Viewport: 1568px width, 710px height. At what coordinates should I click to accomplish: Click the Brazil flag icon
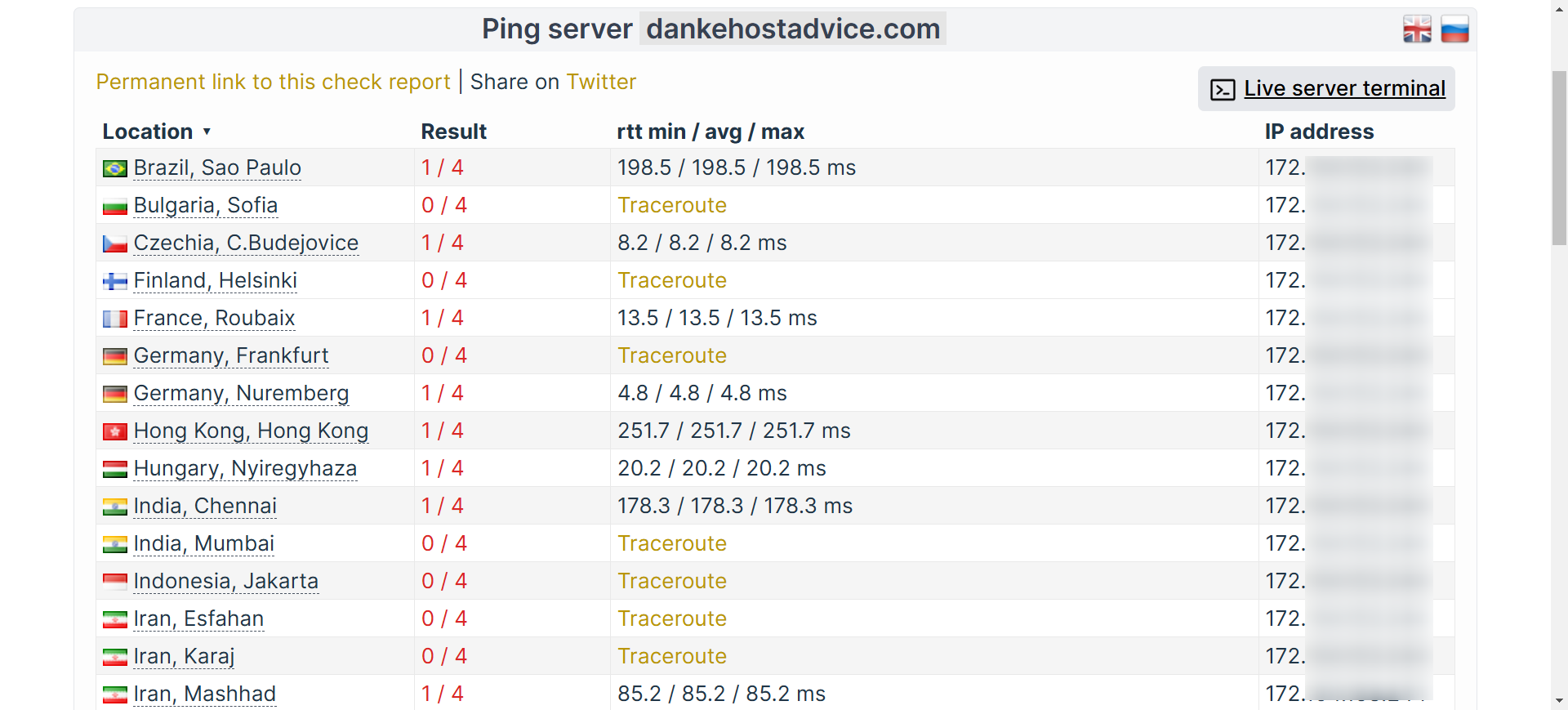click(x=114, y=168)
